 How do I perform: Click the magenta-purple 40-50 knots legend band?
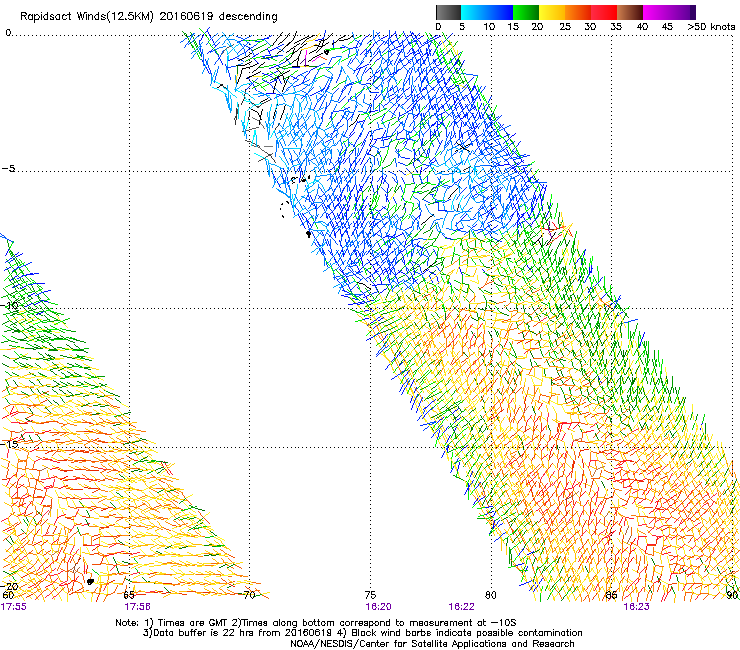pyautogui.click(x=669, y=12)
